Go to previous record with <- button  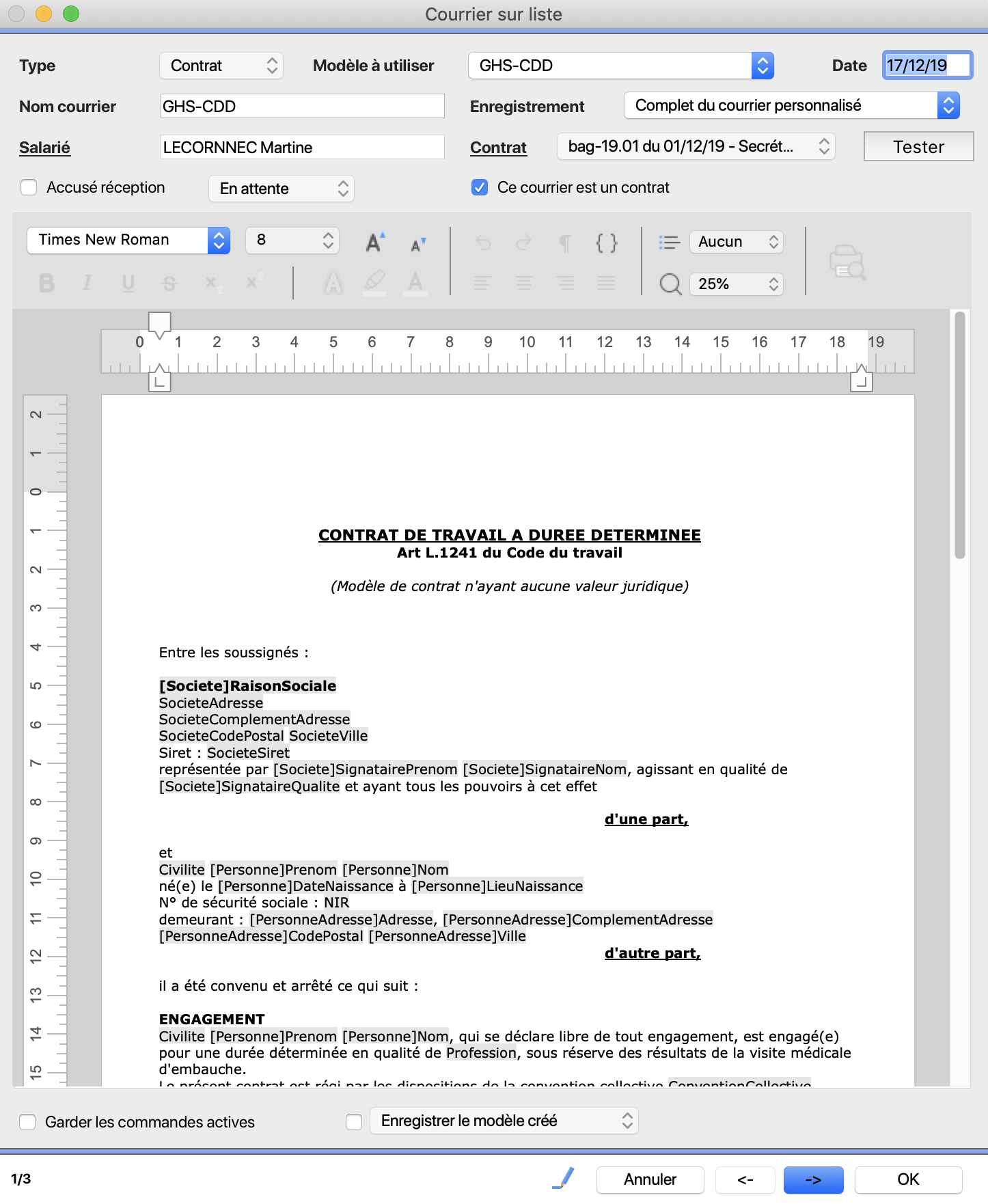pos(745,1179)
